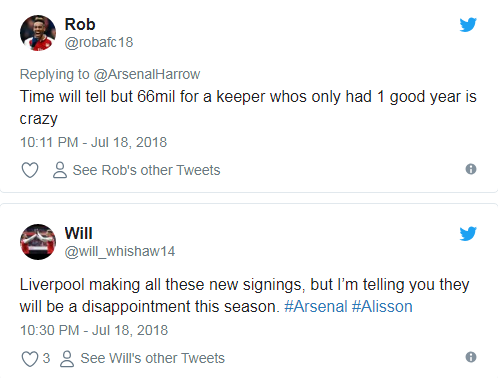This screenshot has height=378, width=498.
Task: Click See Rob's other Tweets link
Action: pos(146,170)
